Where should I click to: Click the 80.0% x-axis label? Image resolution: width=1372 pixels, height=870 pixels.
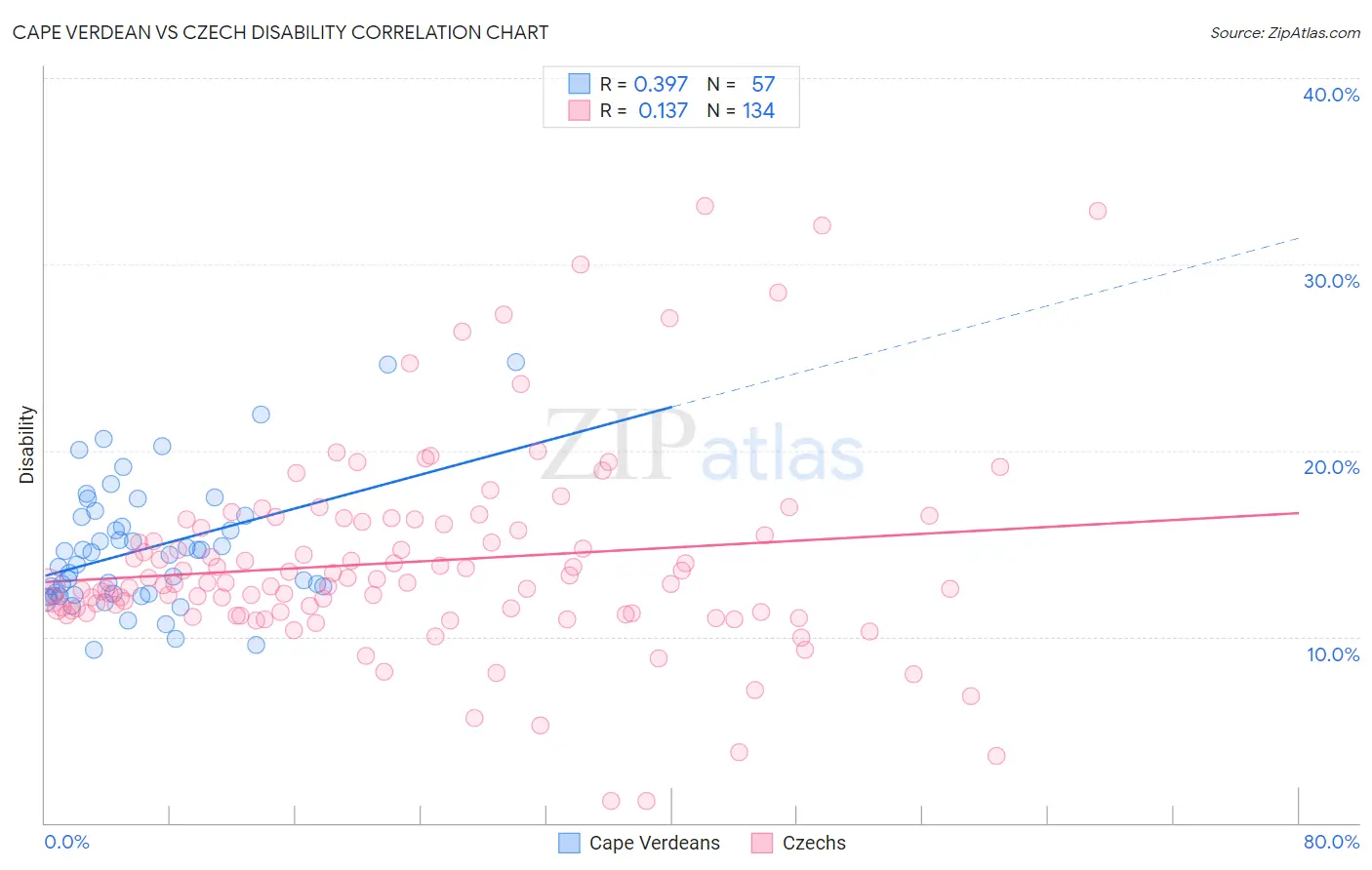coord(1331,842)
